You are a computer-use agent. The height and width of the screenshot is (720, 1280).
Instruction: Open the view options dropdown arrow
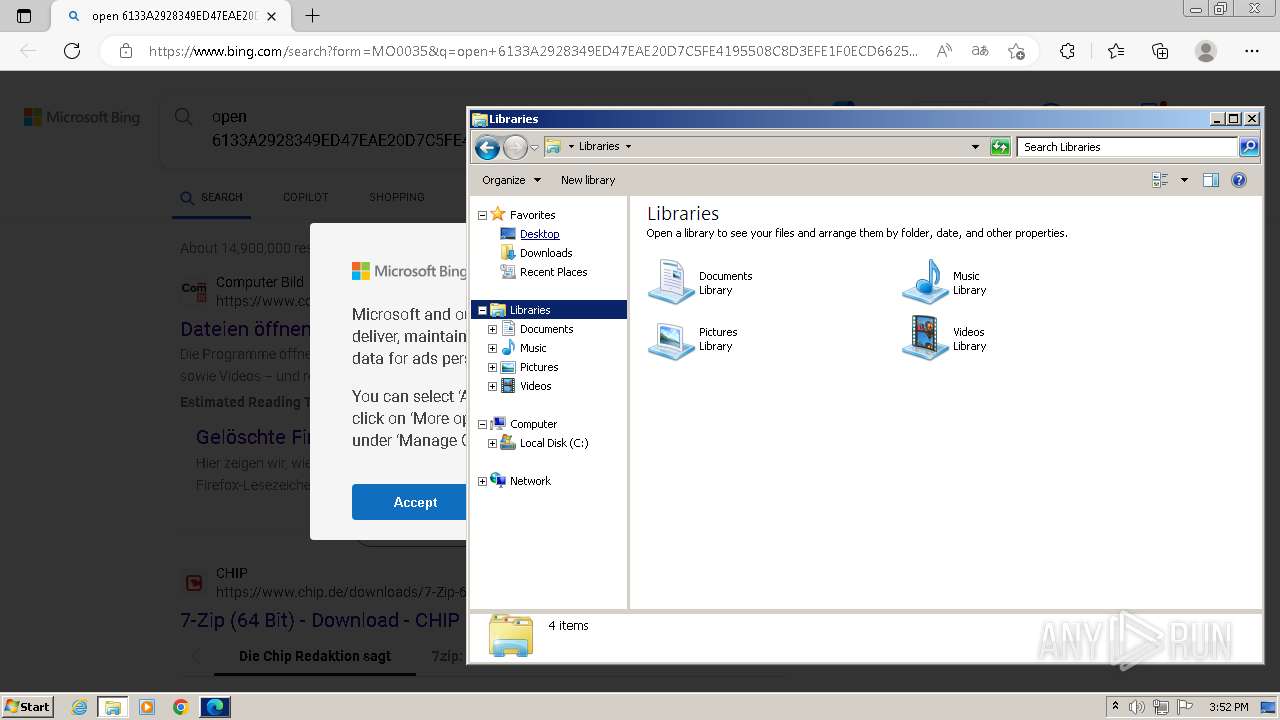pos(1184,180)
